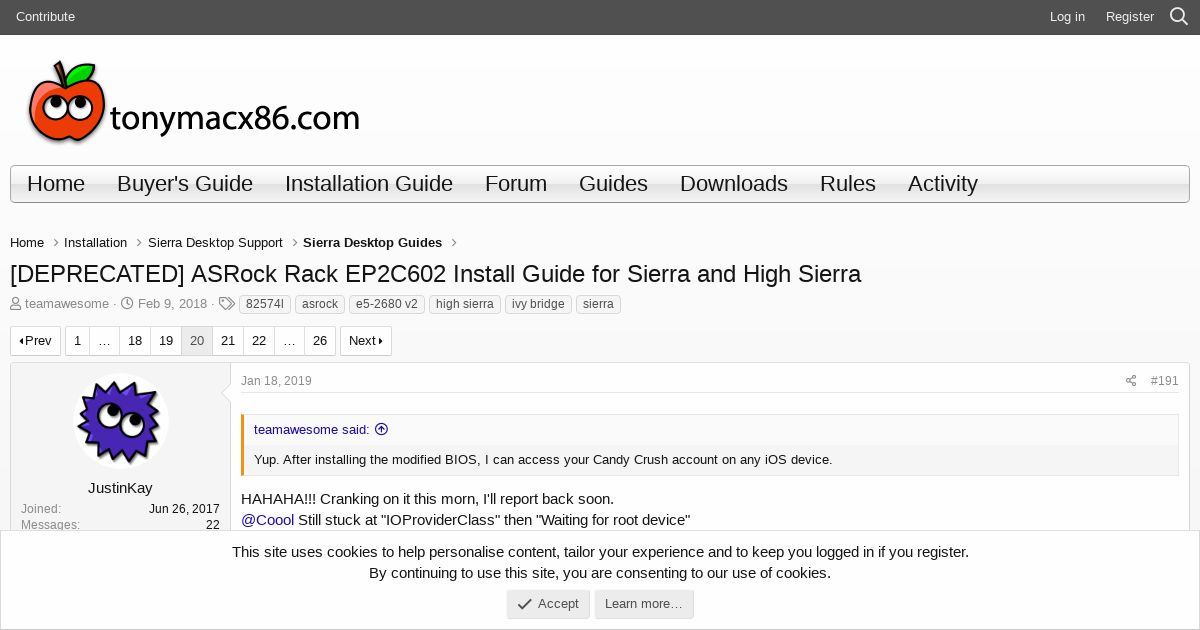Open the Activity menu item
The image size is (1200, 630).
click(x=943, y=184)
